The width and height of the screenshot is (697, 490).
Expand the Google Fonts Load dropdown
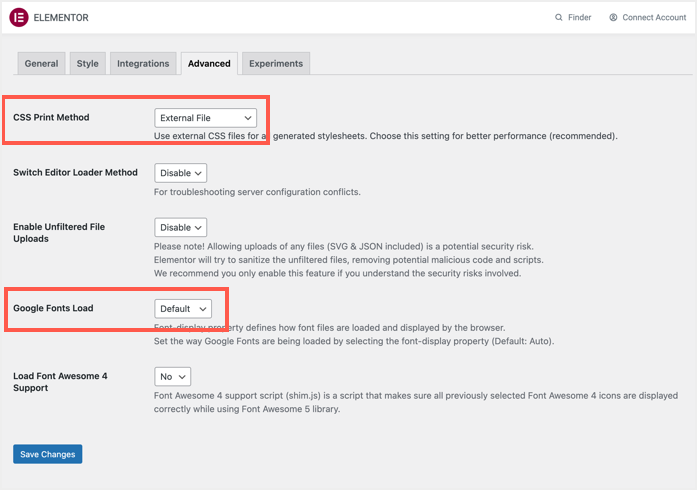[183, 309]
